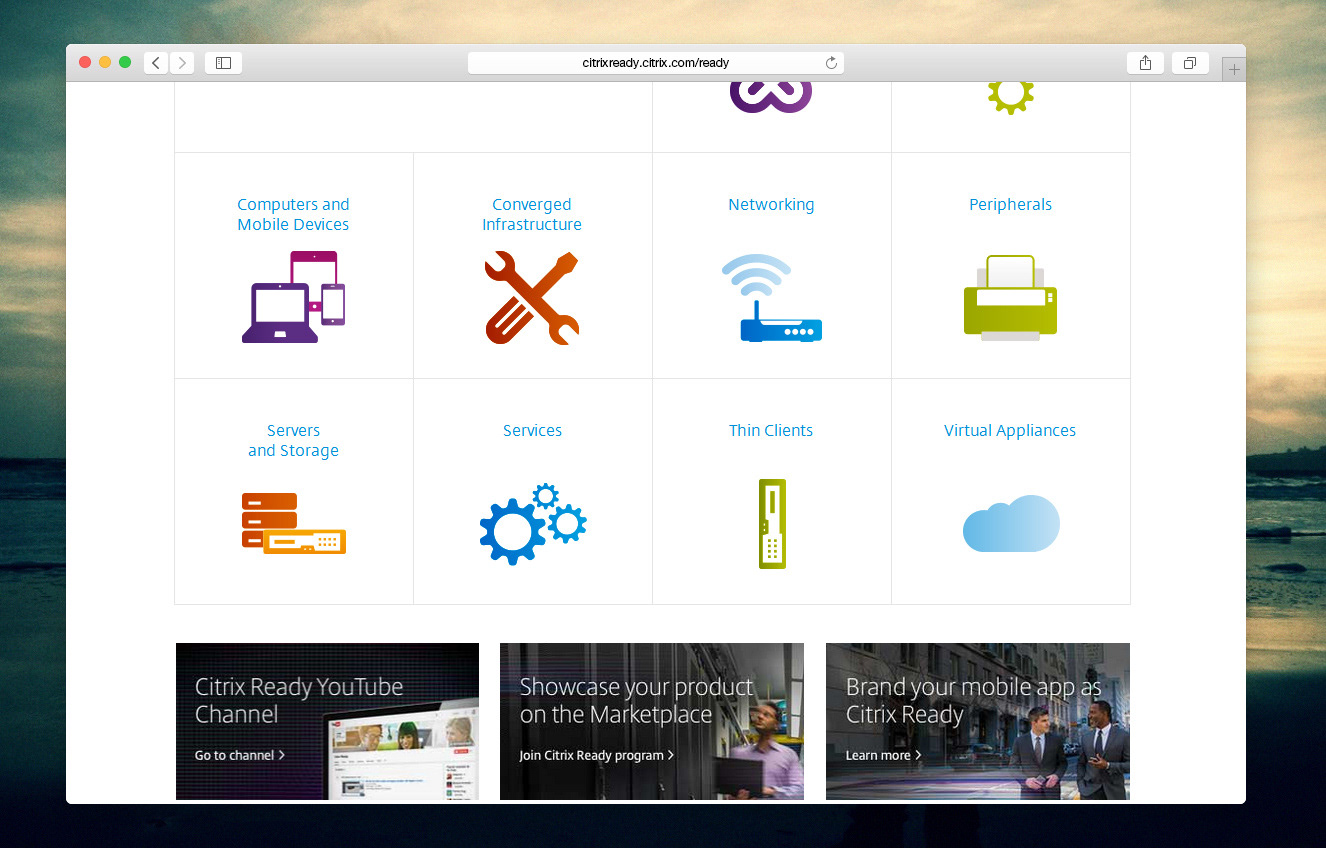
Task: Click the Peripherals text link
Action: tap(1010, 204)
